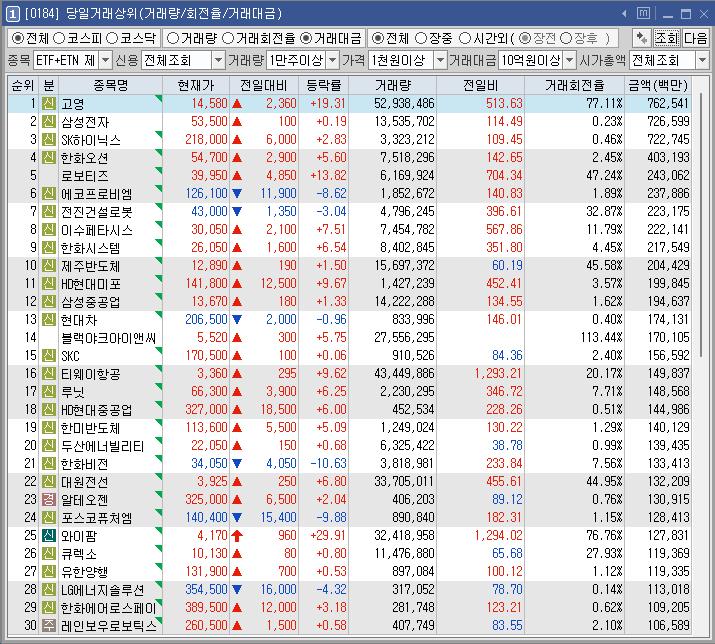Open the 종목 ETF+ETN 제외 dropdown

click(105, 60)
